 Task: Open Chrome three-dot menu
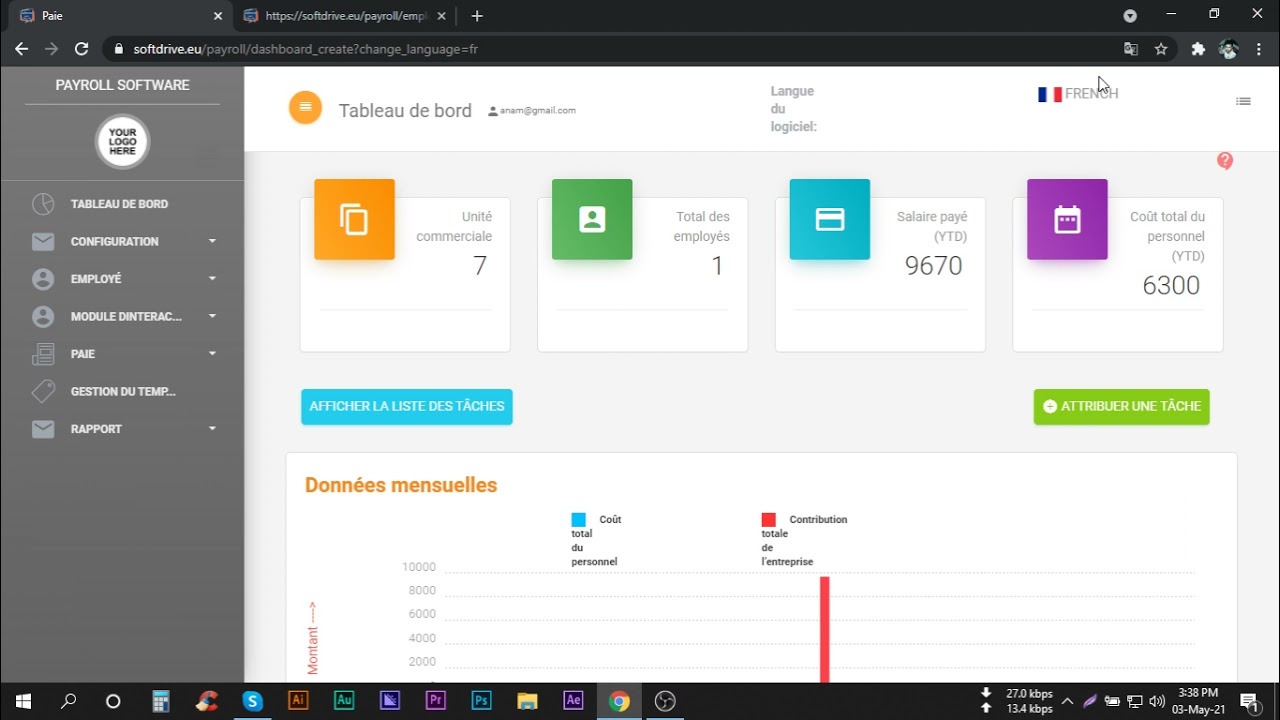click(x=1259, y=49)
